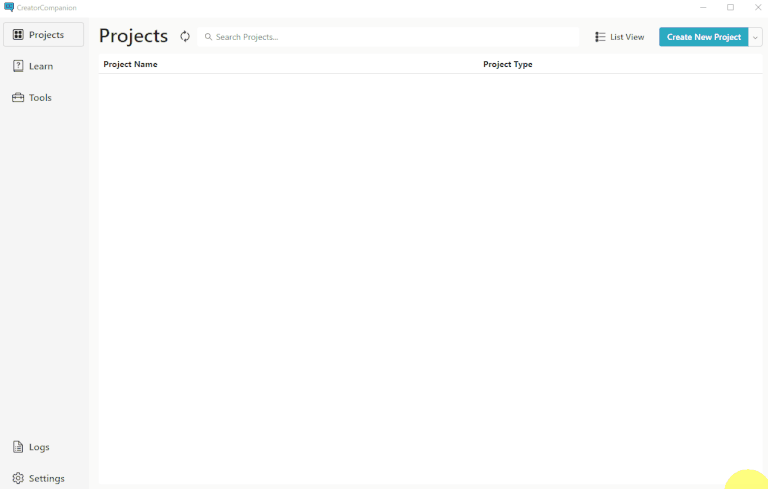
Task: Sort by the Project Name column header
Action: (131, 64)
